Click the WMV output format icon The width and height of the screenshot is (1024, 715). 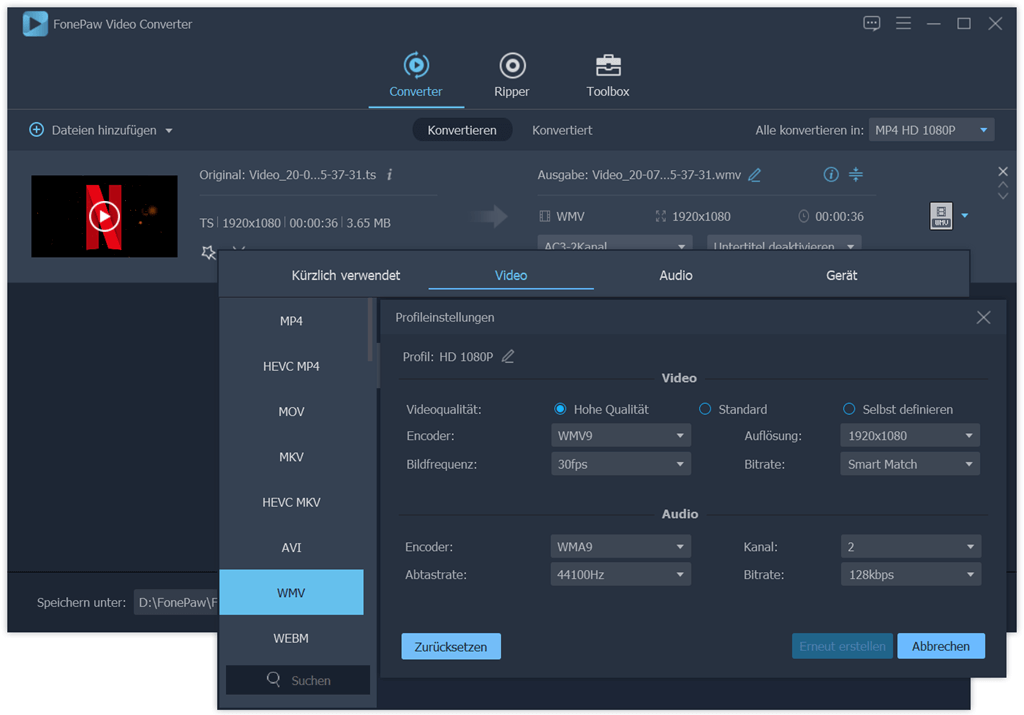[x=941, y=215]
